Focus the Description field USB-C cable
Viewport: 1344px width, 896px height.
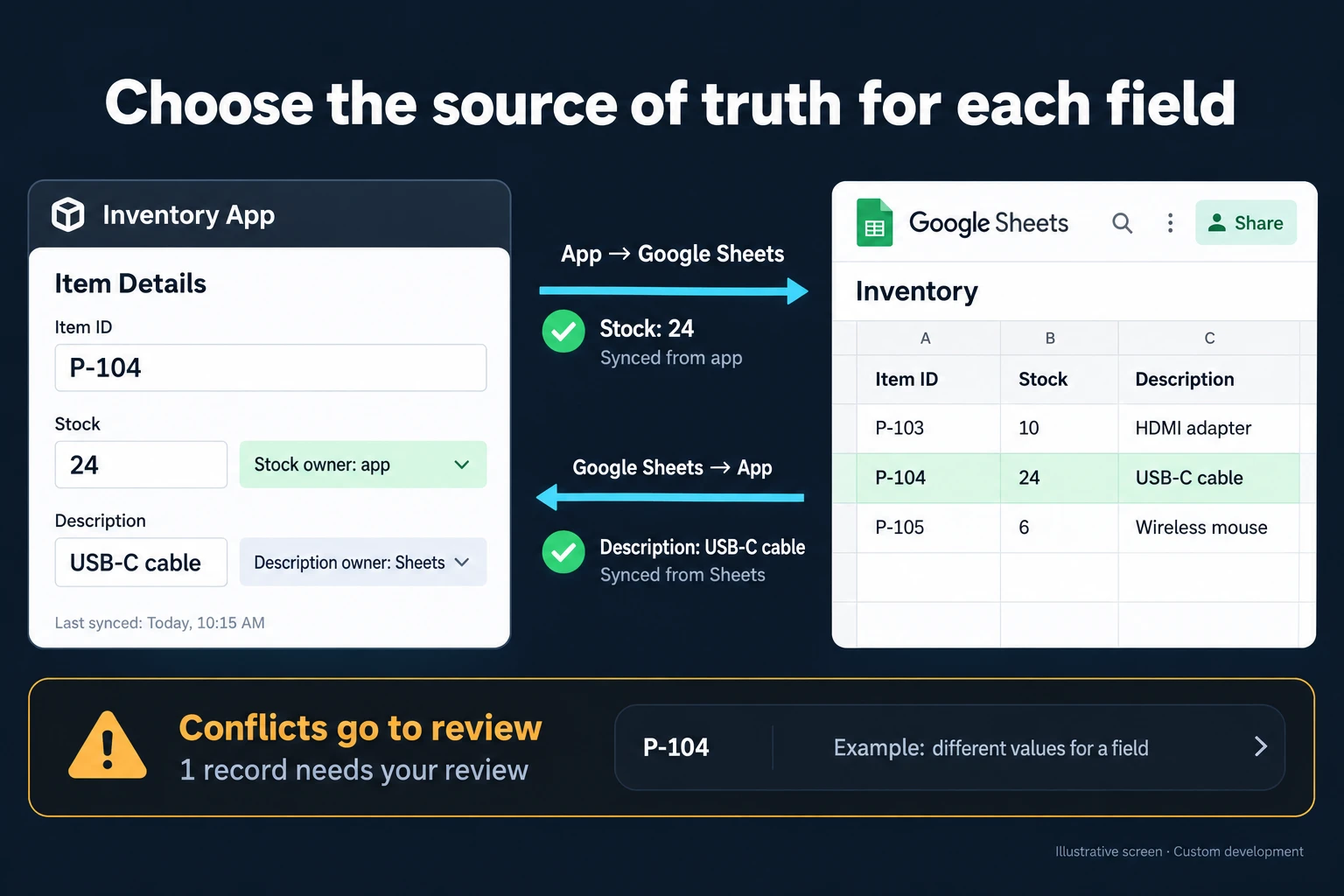point(141,562)
